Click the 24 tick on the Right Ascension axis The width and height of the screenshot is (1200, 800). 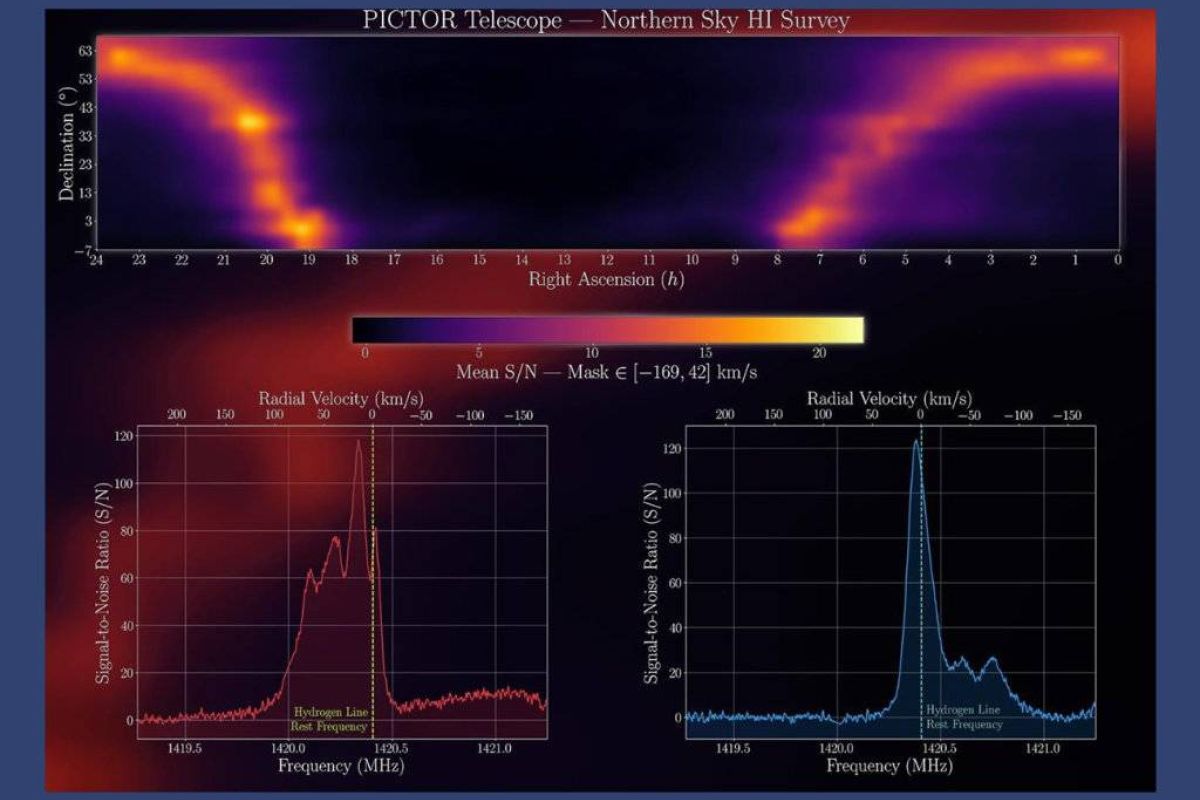coord(96,261)
